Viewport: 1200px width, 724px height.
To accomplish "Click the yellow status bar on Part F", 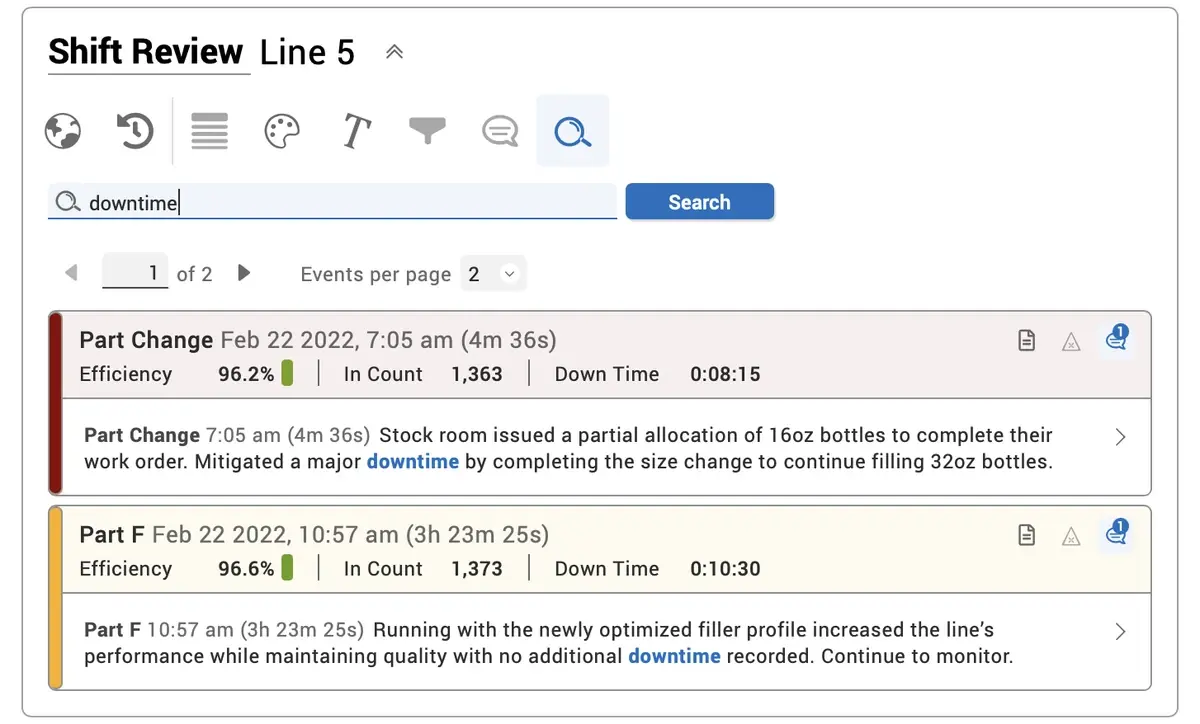I will click(56, 597).
